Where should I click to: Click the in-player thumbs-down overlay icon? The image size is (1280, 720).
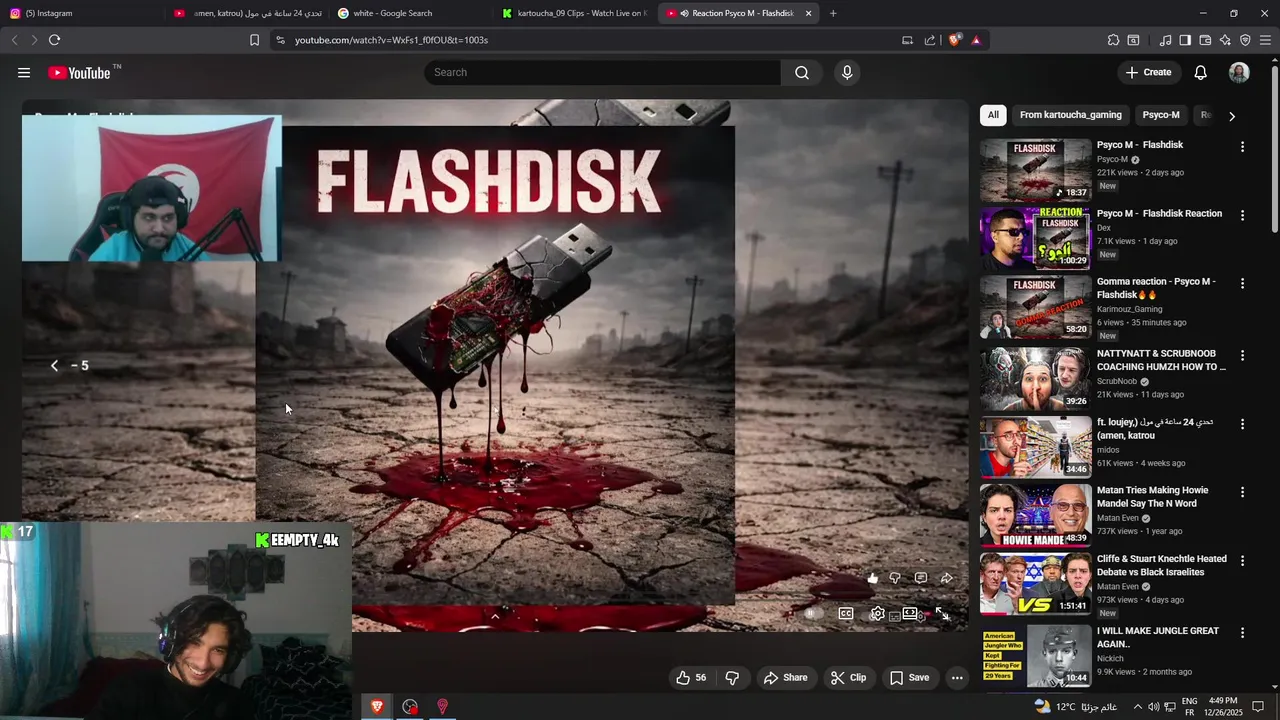click(x=895, y=578)
